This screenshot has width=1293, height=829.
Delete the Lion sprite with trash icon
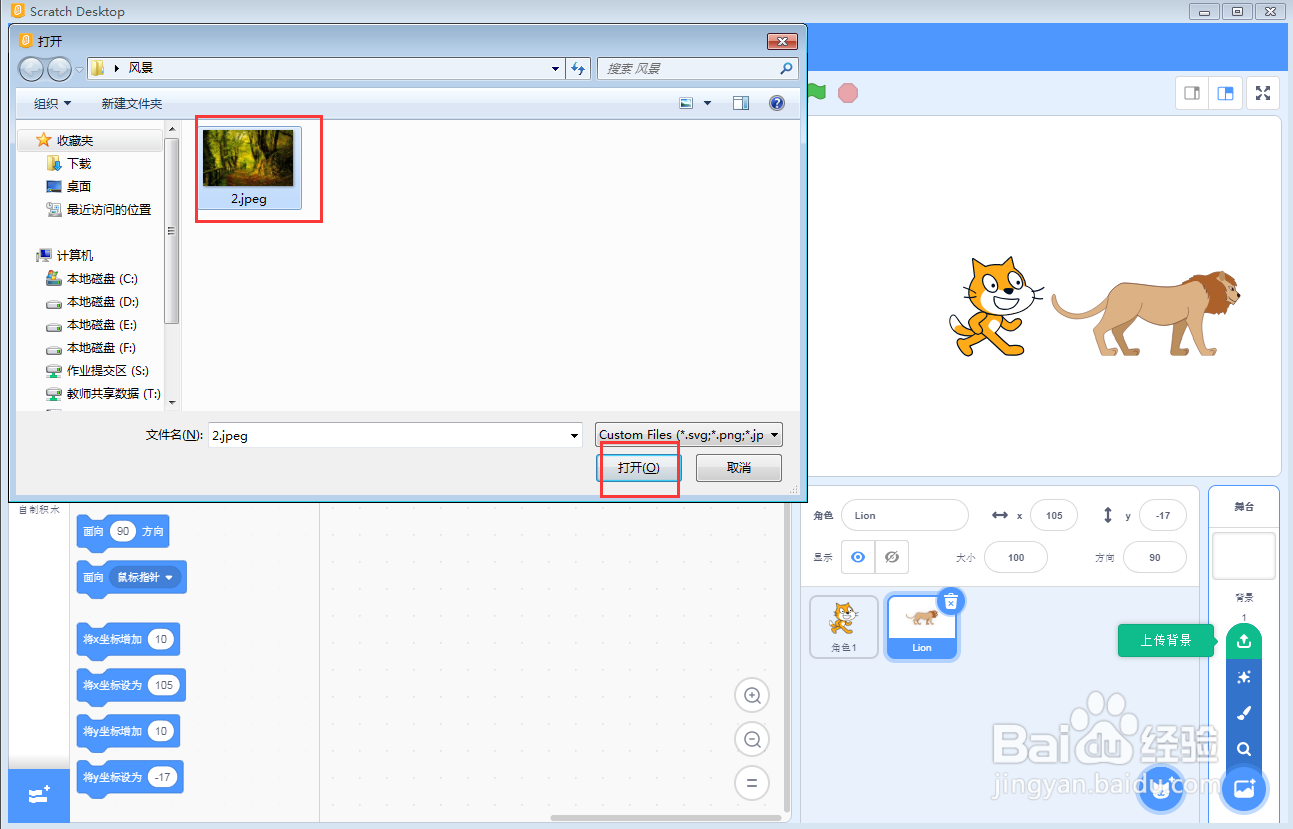coord(951,601)
